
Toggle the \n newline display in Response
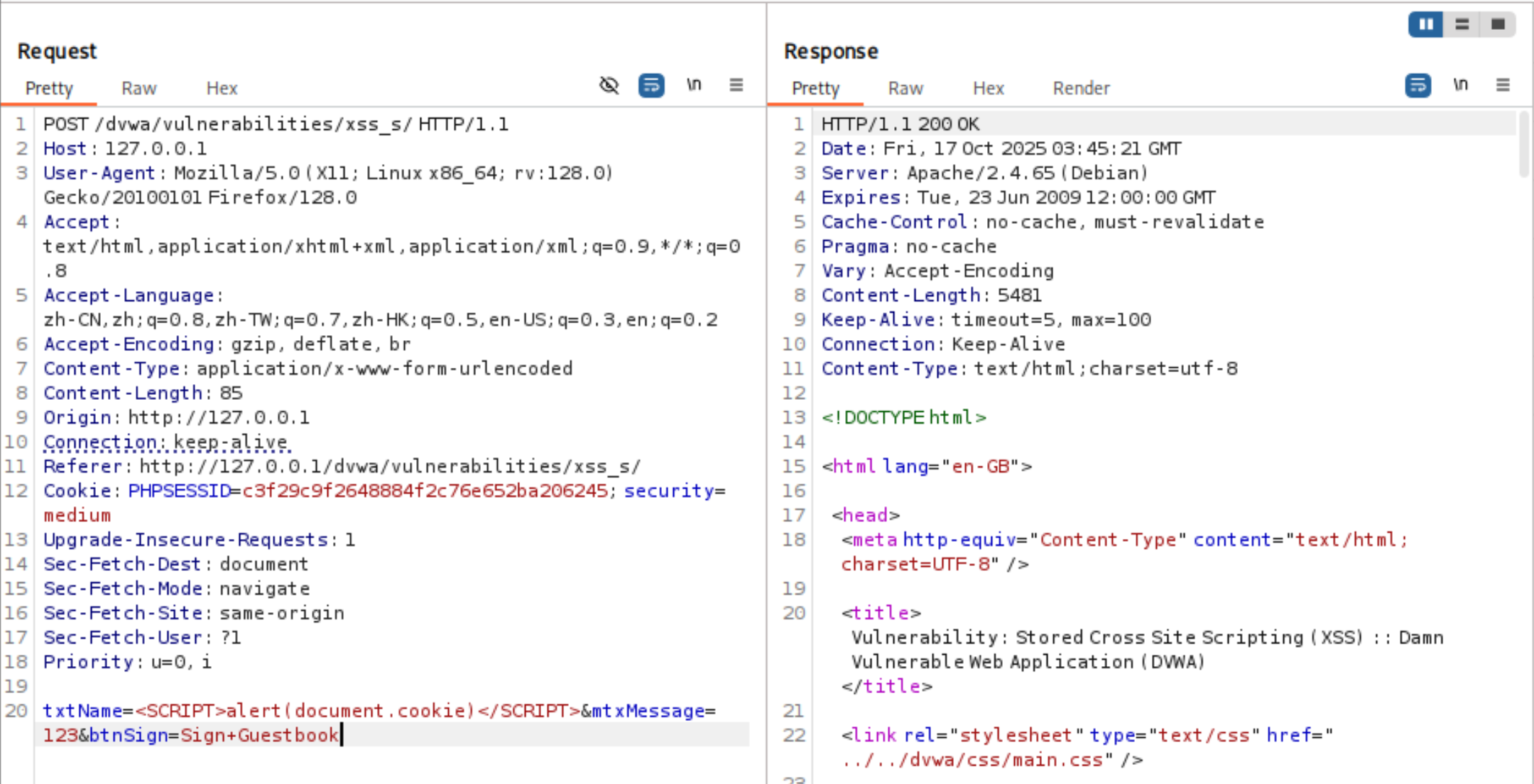click(1460, 85)
